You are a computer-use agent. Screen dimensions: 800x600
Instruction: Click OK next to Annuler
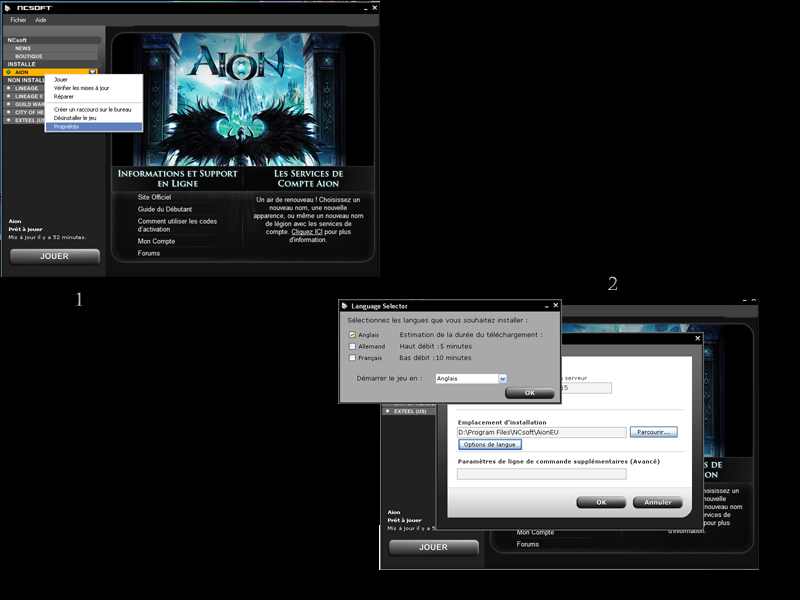pyautogui.click(x=601, y=503)
